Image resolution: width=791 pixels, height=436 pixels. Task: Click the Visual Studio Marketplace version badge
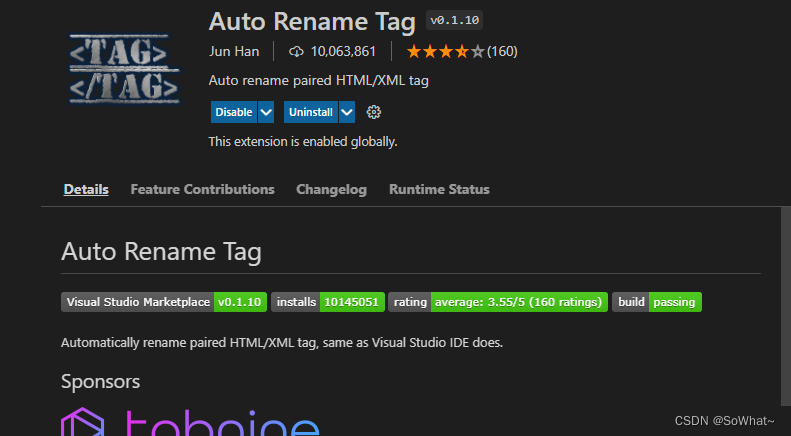[164, 301]
